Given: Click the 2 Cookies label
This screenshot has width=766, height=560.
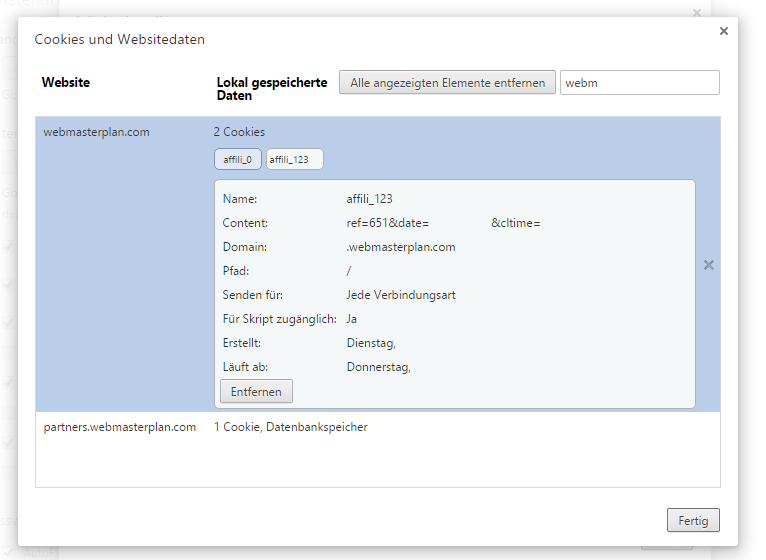Looking at the screenshot, I should (239, 132).
